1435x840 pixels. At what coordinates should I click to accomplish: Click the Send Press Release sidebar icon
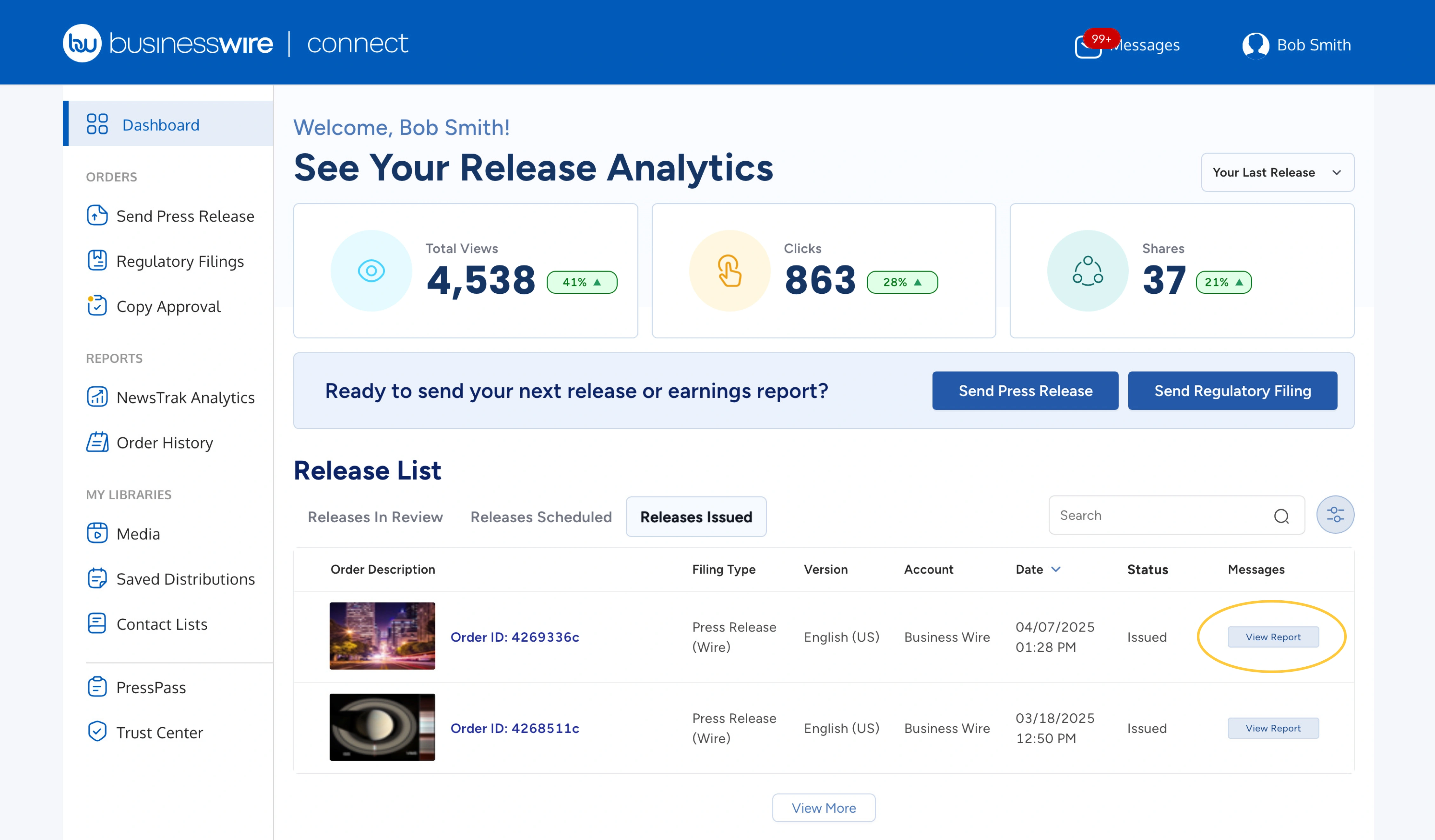pos(97,216)
